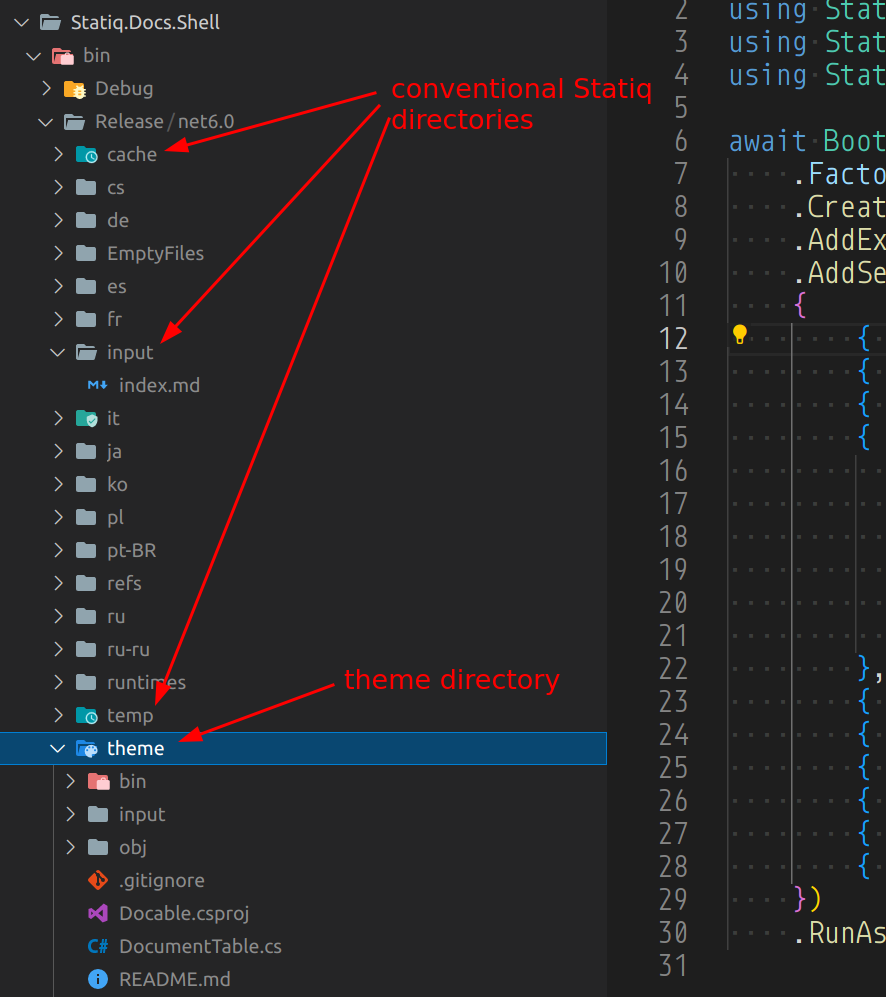Screen dimensions: 886x997
Task: Click the pt-BR folder icon
Action: 86,551
